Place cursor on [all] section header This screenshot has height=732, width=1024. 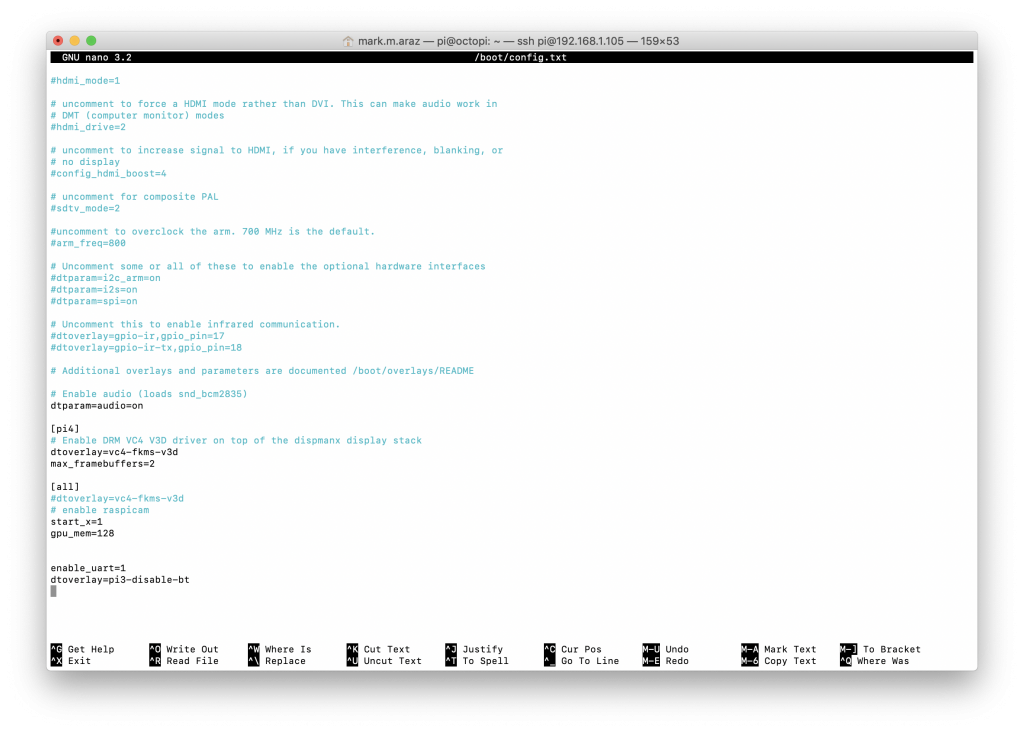65,487
